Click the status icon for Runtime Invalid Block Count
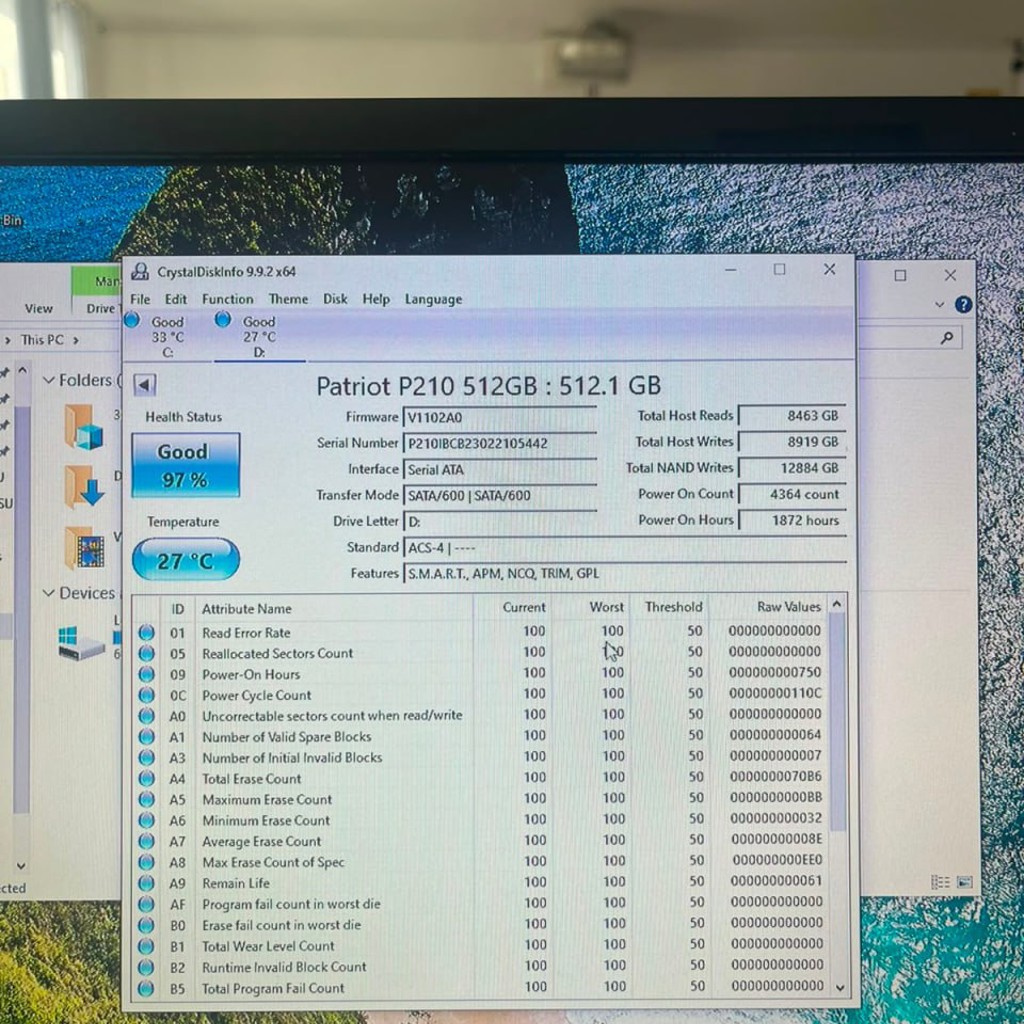 (x=146, y=967)
